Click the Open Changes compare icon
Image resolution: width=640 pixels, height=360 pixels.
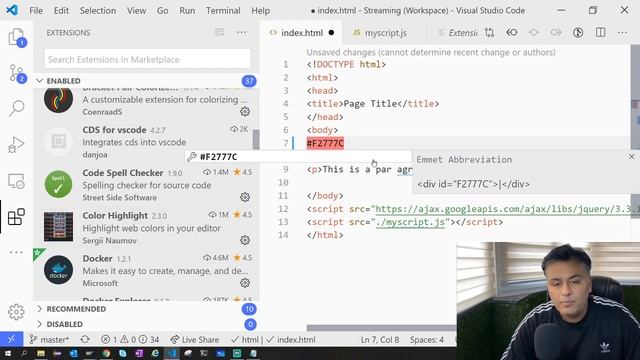pos(489,33)
